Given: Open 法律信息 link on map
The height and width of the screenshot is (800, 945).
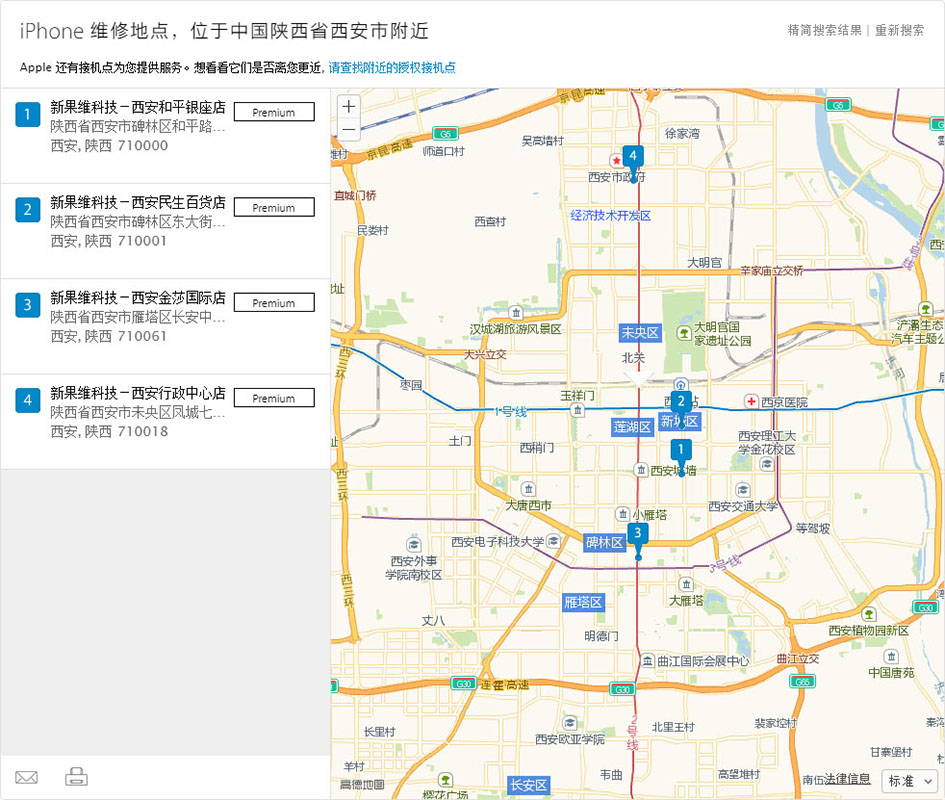Looking at the screenshot, I should [847, 779].
